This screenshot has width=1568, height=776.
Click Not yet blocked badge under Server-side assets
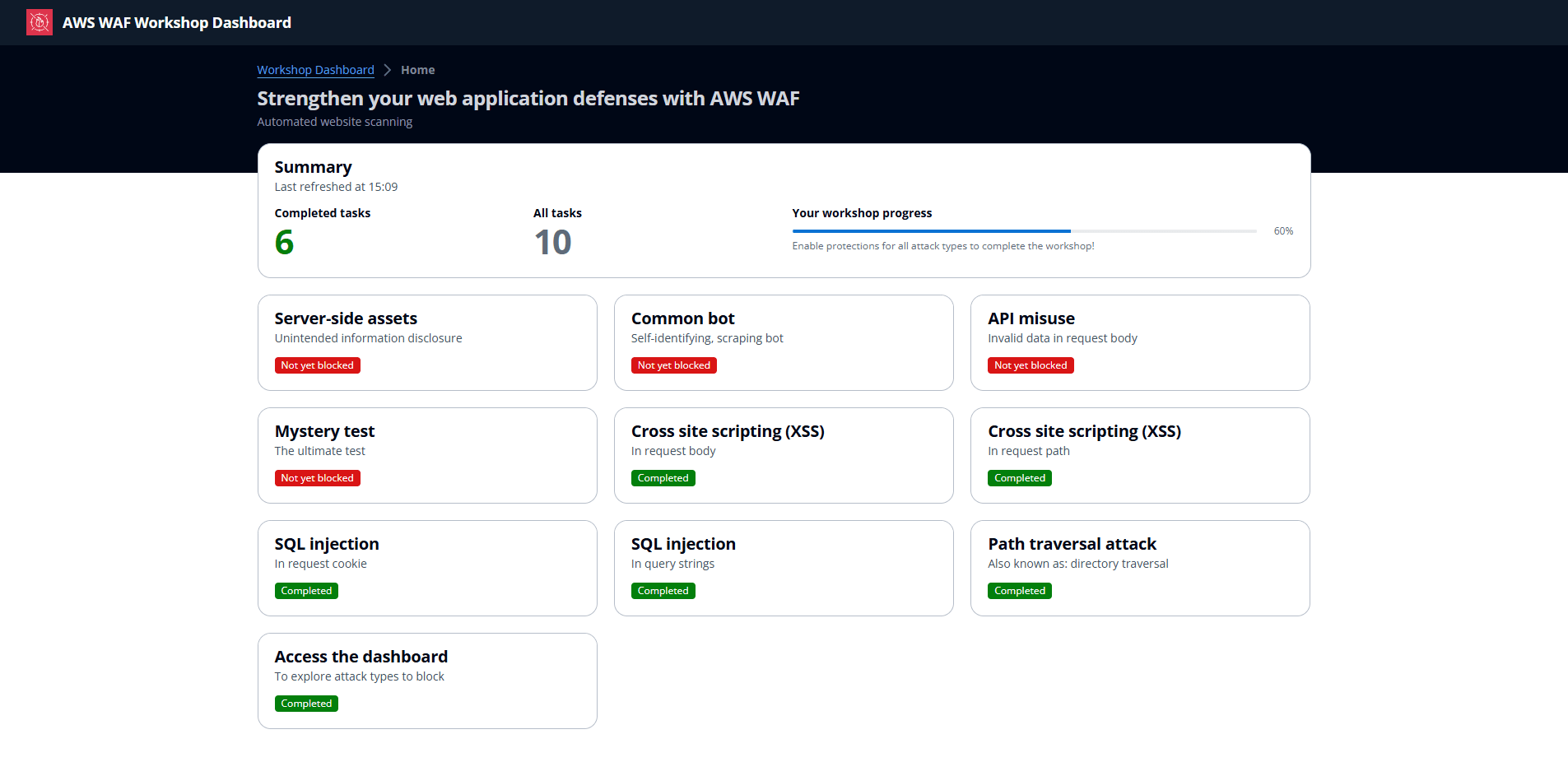coord(317,365)
